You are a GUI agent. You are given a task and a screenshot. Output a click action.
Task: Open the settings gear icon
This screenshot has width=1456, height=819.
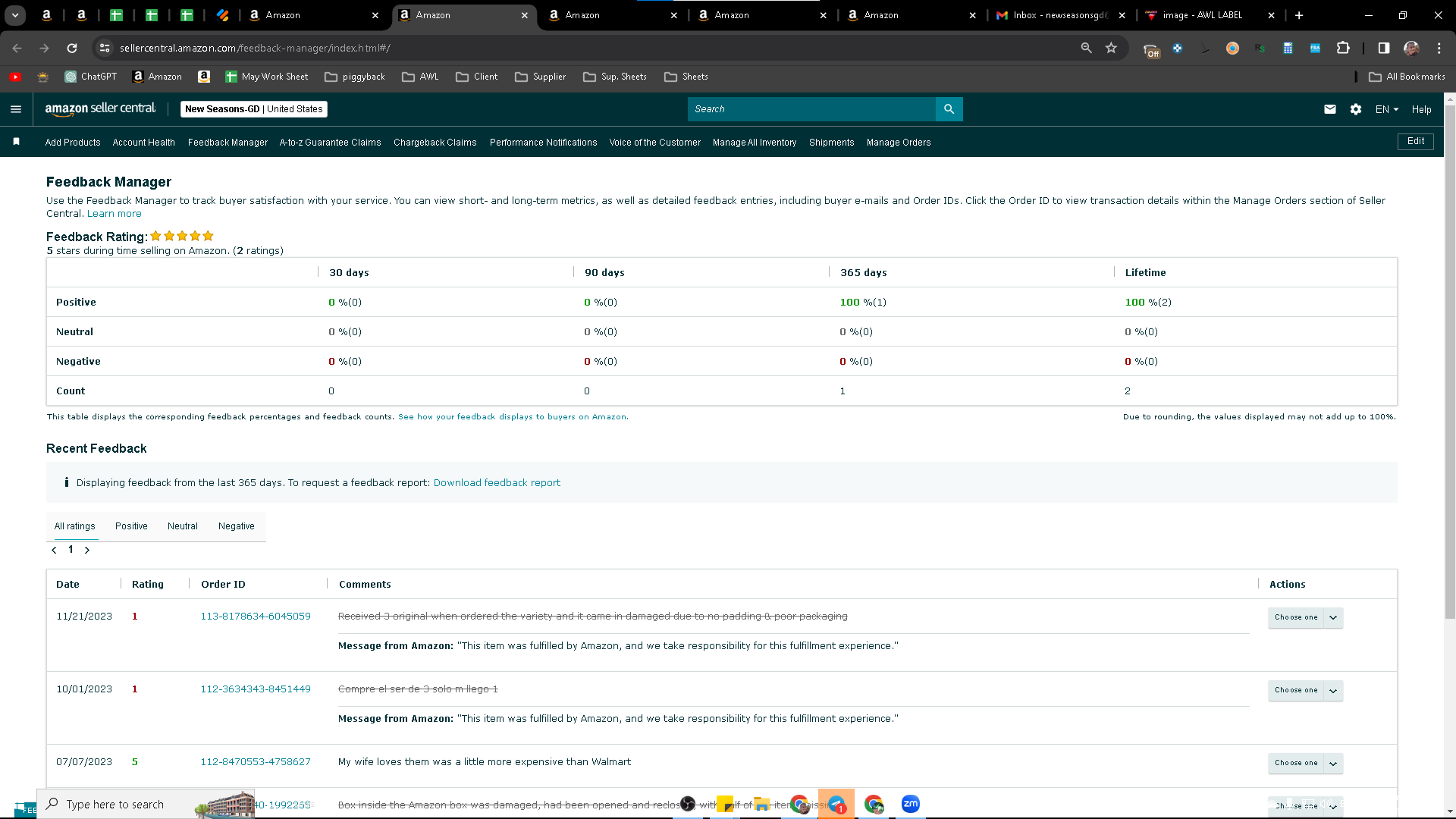pyautogui.click(x=1356, y=109)
